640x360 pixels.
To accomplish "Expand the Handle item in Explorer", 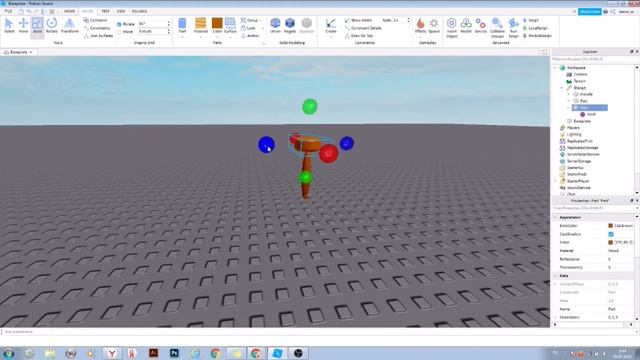I will coord(569,94).
